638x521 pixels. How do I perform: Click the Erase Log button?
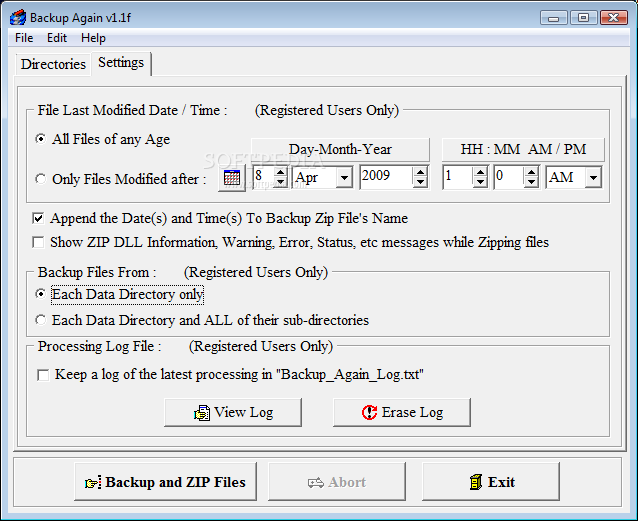click(x=402, y=413)
